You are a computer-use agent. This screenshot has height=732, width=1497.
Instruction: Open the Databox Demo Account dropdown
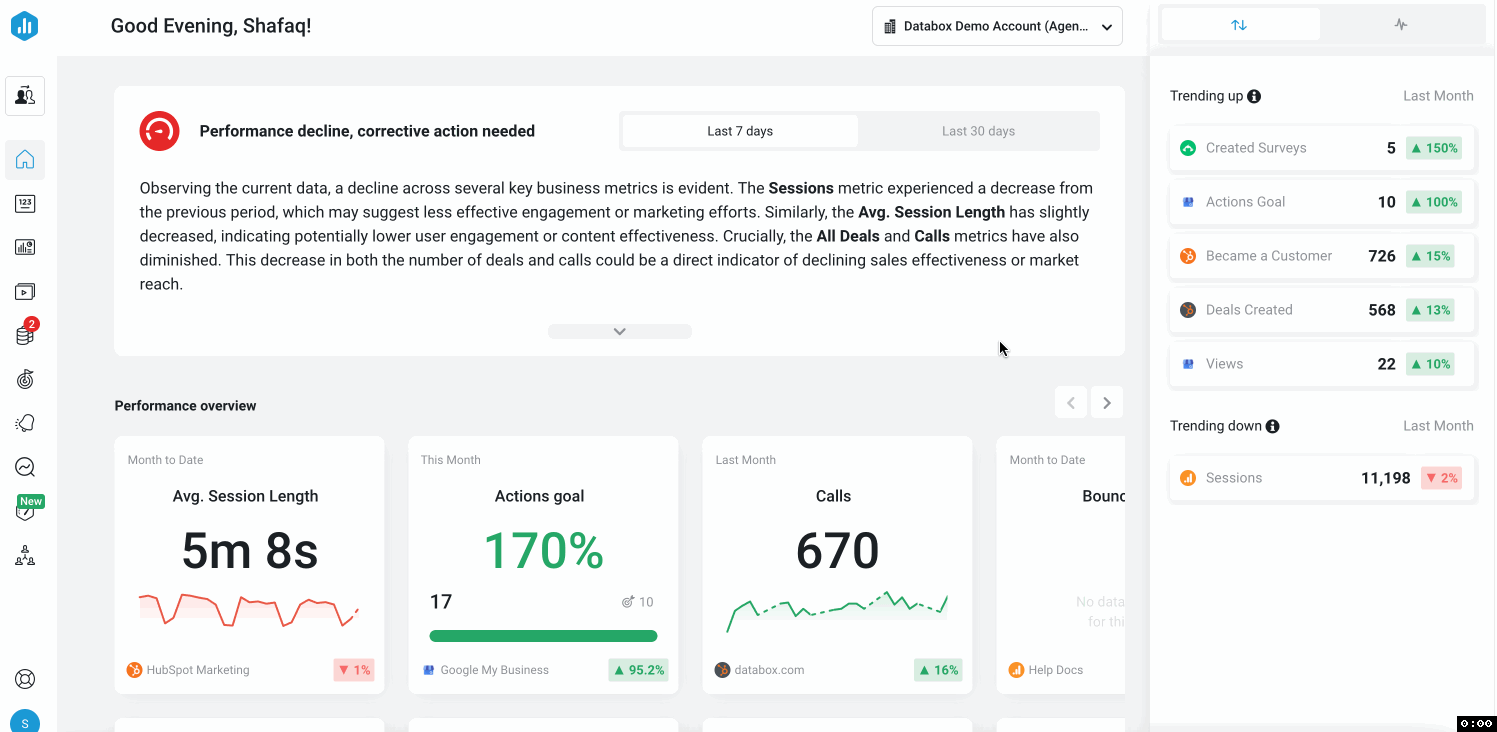997,26
